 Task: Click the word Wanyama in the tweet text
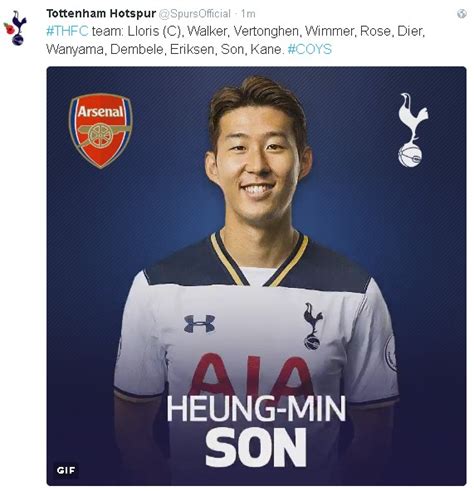[x=76, y=49]
